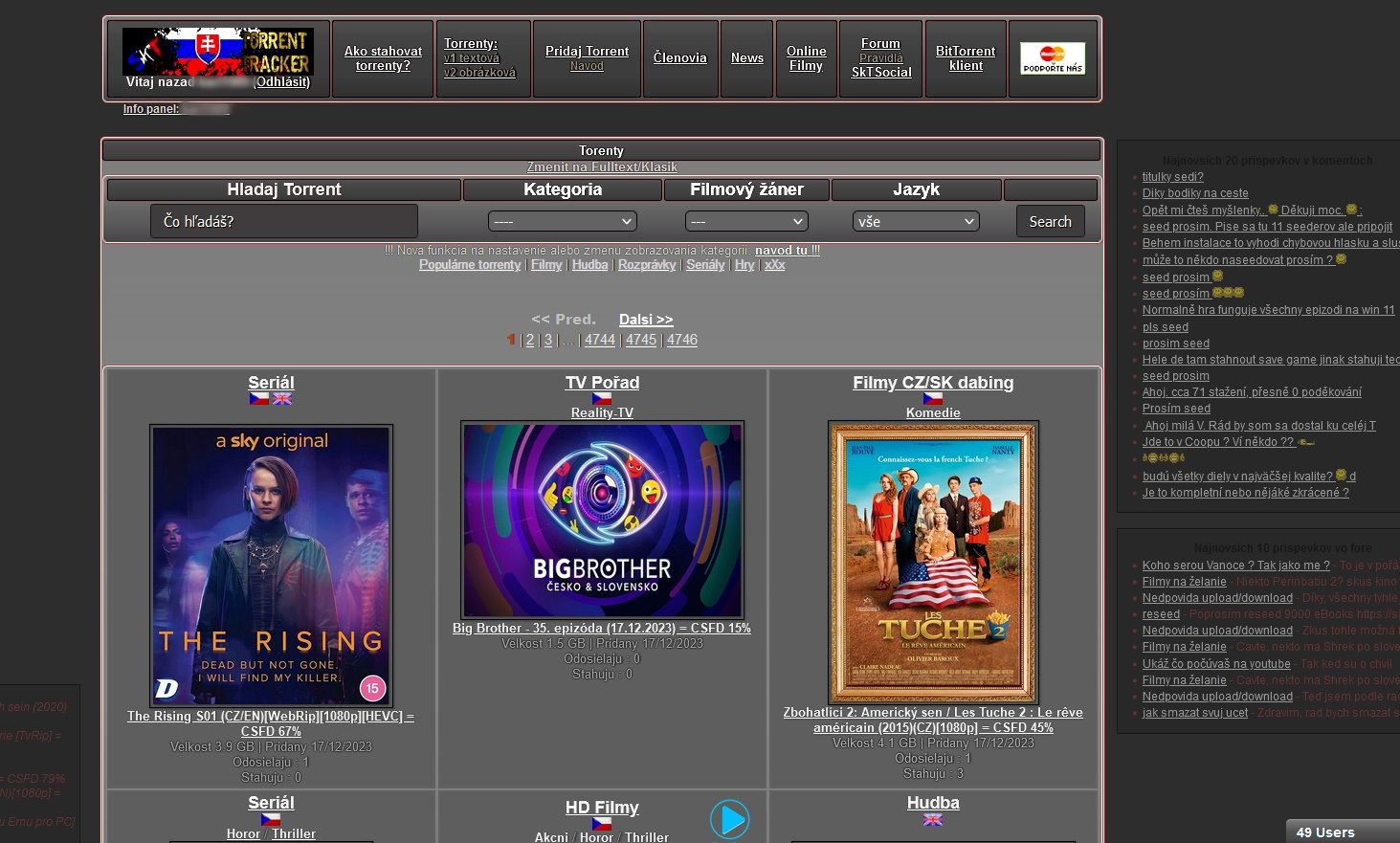Image resolution: width=1400 pixels, height=843 pixels.
Task: Open Zbohatlíci 2 torrent title link
Action: tap(933, 721)
